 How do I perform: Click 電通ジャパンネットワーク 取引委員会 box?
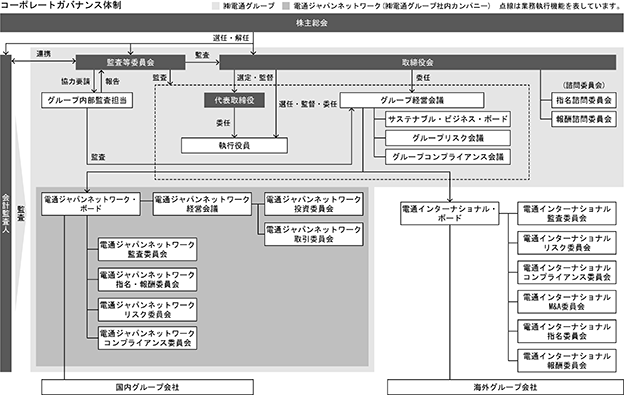point(314,234)
